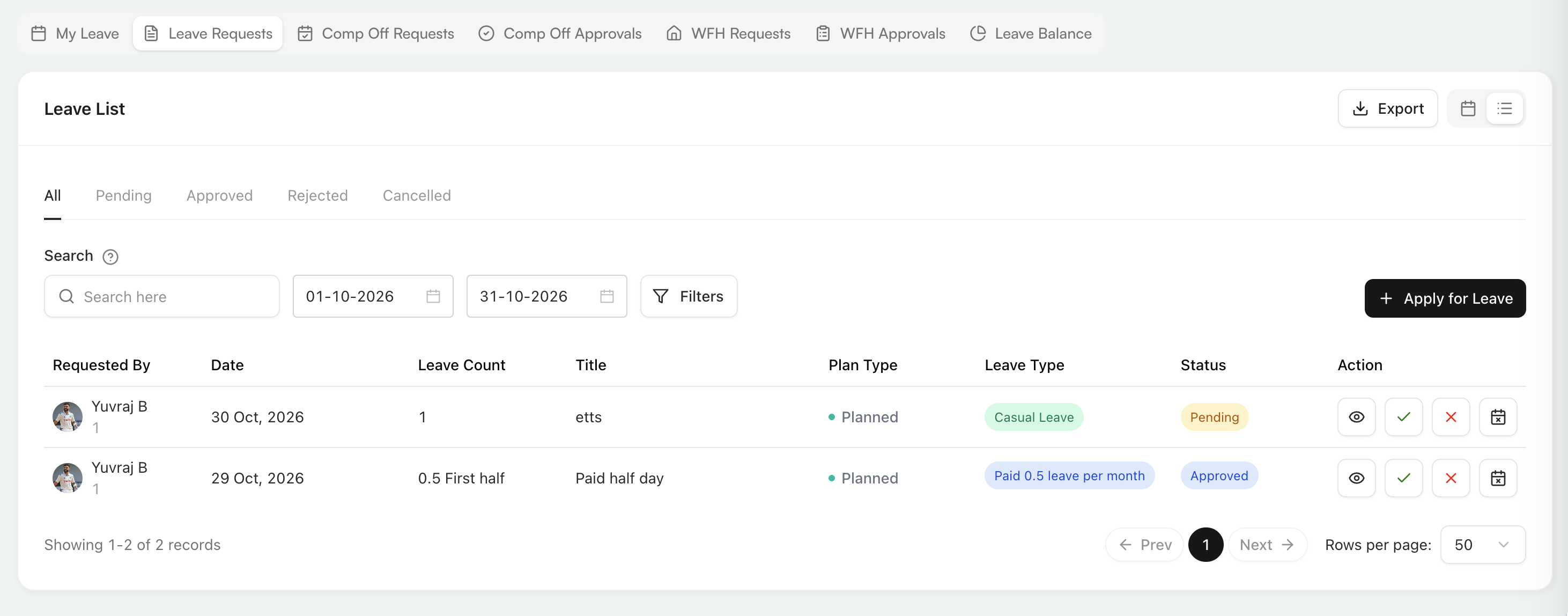Viewport: 1568px width, 616px height.
Task: Open the WFH Approvals tab
Action: click(x=881, y=33)
